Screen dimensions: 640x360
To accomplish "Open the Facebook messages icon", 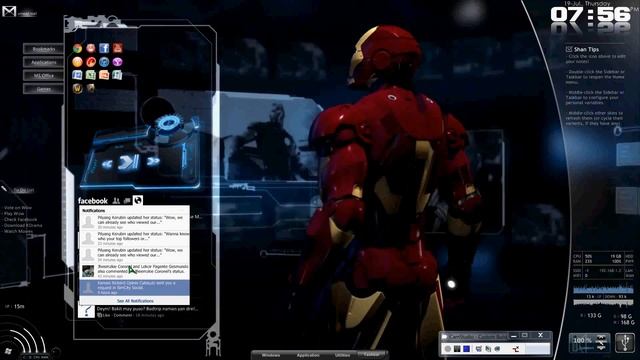I will [x=127, y=200].
